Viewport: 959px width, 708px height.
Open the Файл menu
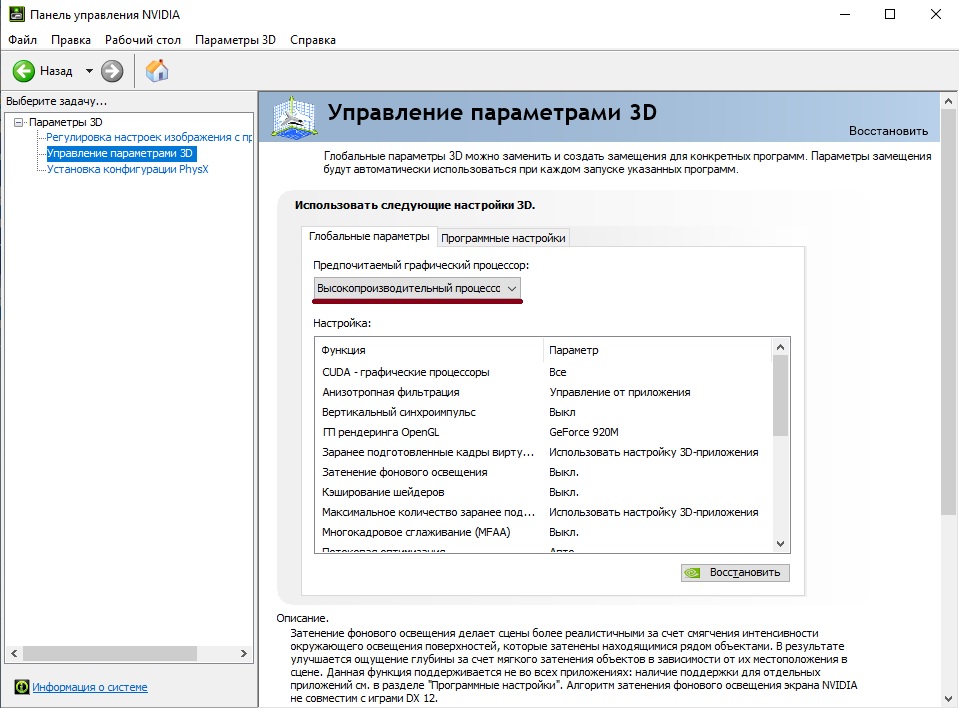(23, 40)
